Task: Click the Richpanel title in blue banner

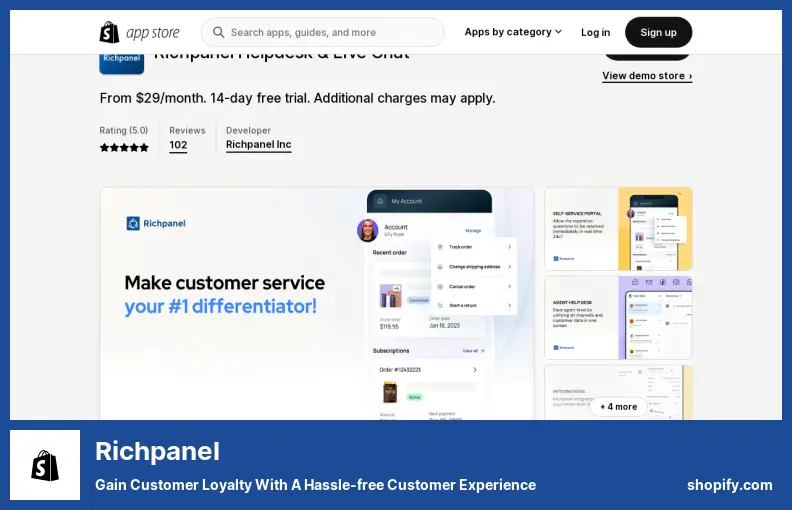Action: pyautogui.click(x=157, y=451)
